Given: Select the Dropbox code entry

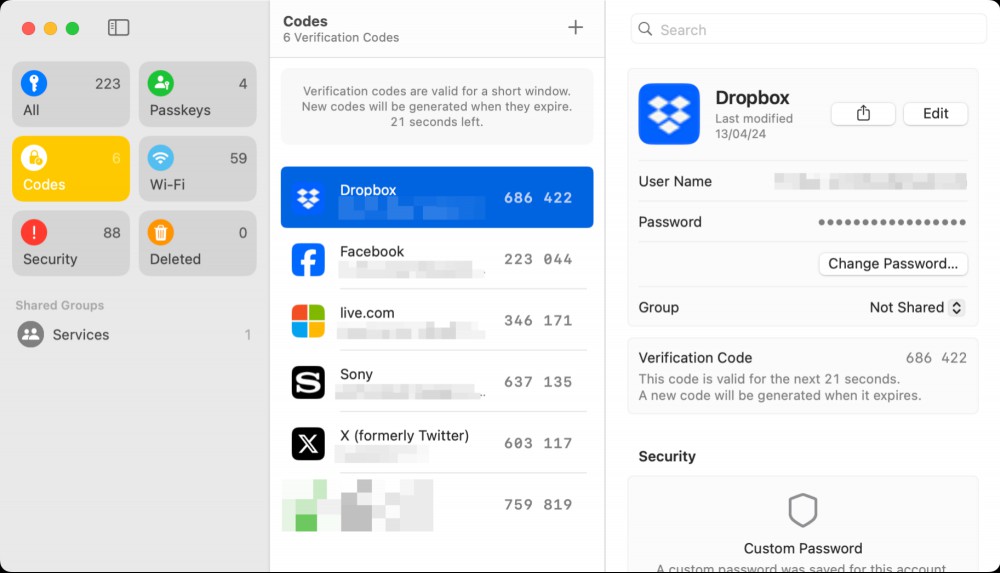Looking at the screenshot, I should click(437, 197).
